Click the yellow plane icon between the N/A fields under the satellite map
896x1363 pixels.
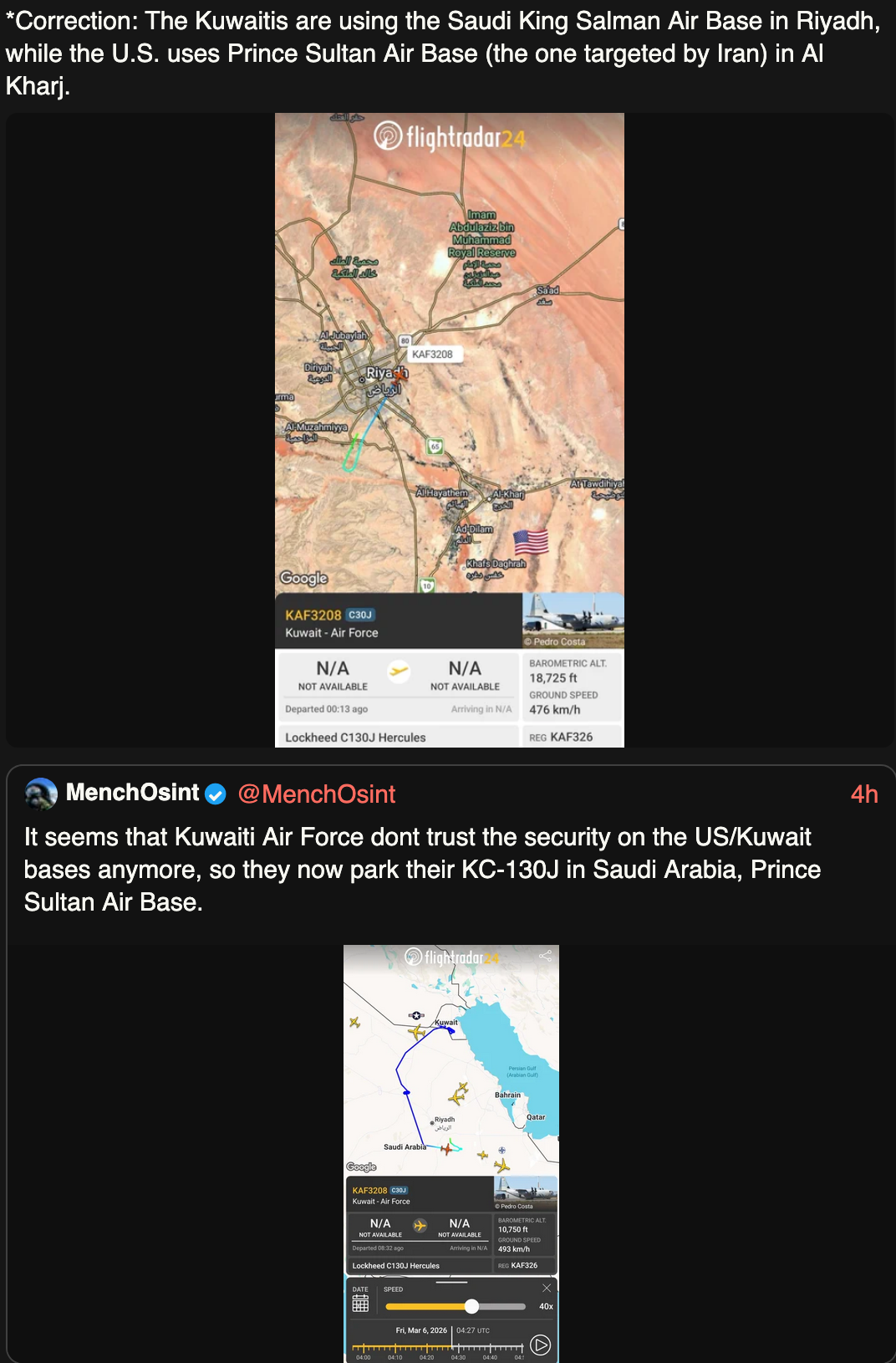click(x=399, y=671)
